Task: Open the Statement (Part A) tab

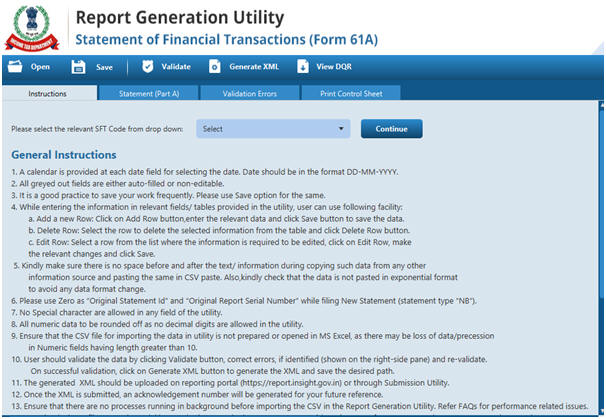Action: click(x=149, y=93)
